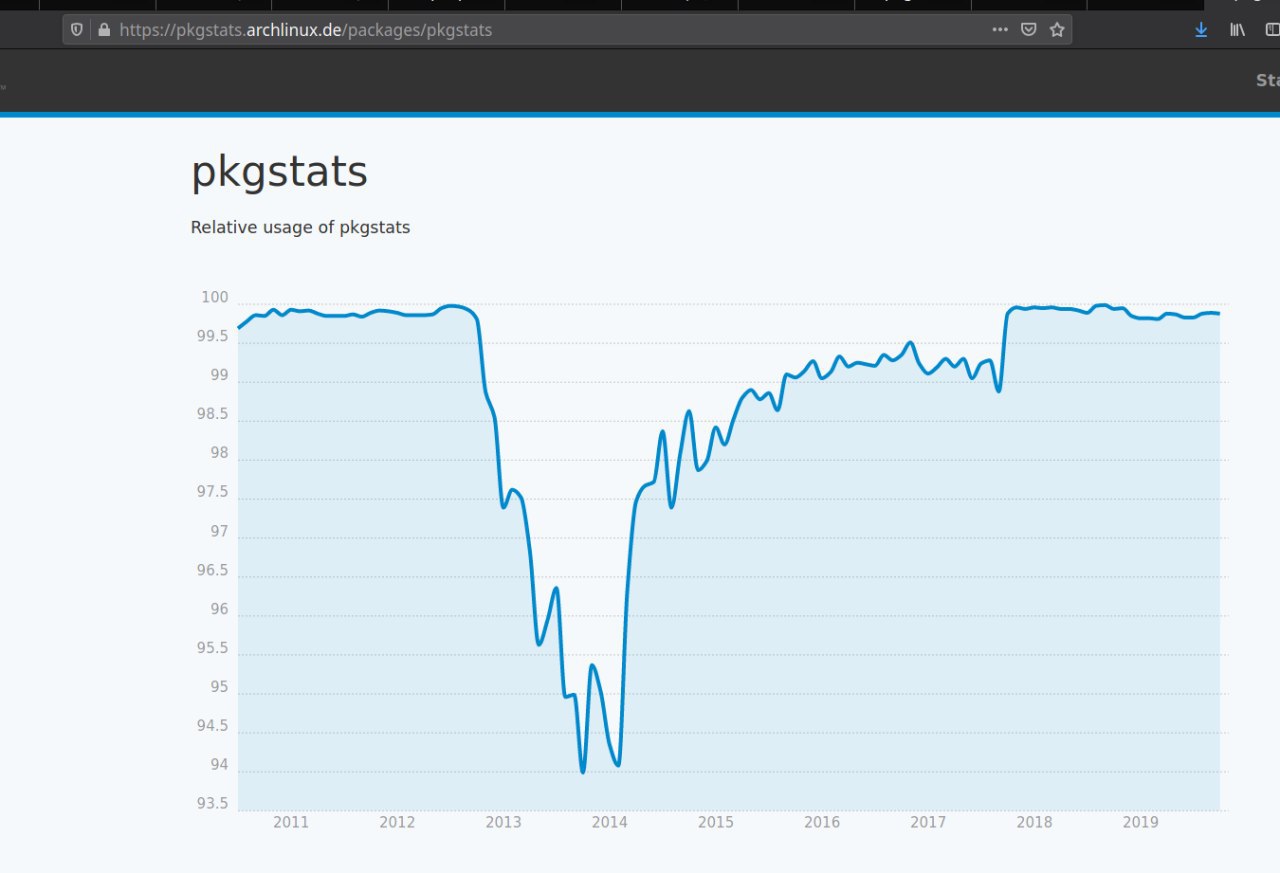This screenshot has height=873, width=1280.
Task: Click the pkgstats page heading
Action: (279, 173)
